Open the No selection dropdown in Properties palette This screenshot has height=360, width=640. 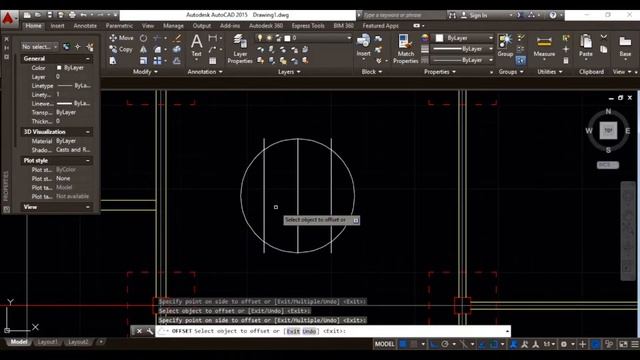pyautogui.click(x=39, y=47)
